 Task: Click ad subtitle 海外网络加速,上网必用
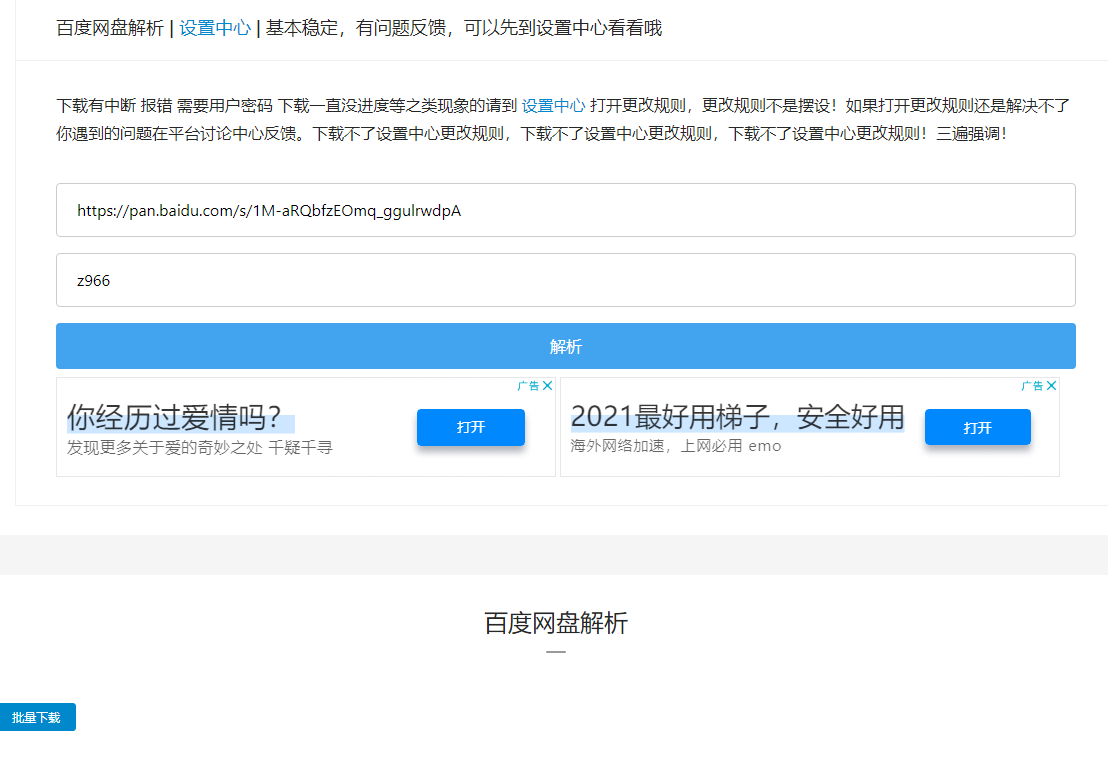(x=656, y=446)
